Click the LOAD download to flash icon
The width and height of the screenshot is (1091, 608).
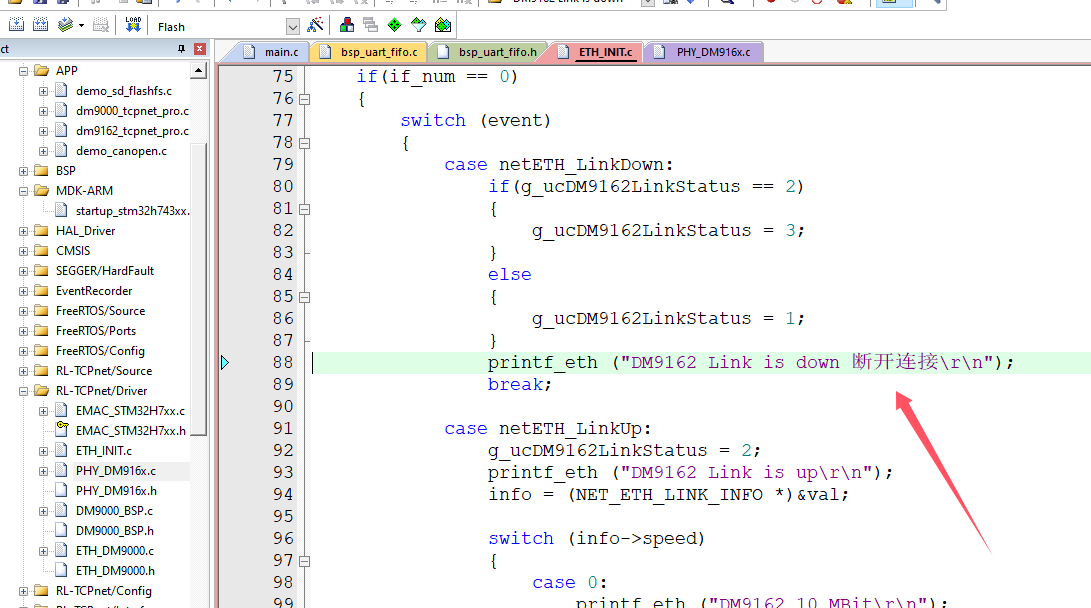point(133,26)
